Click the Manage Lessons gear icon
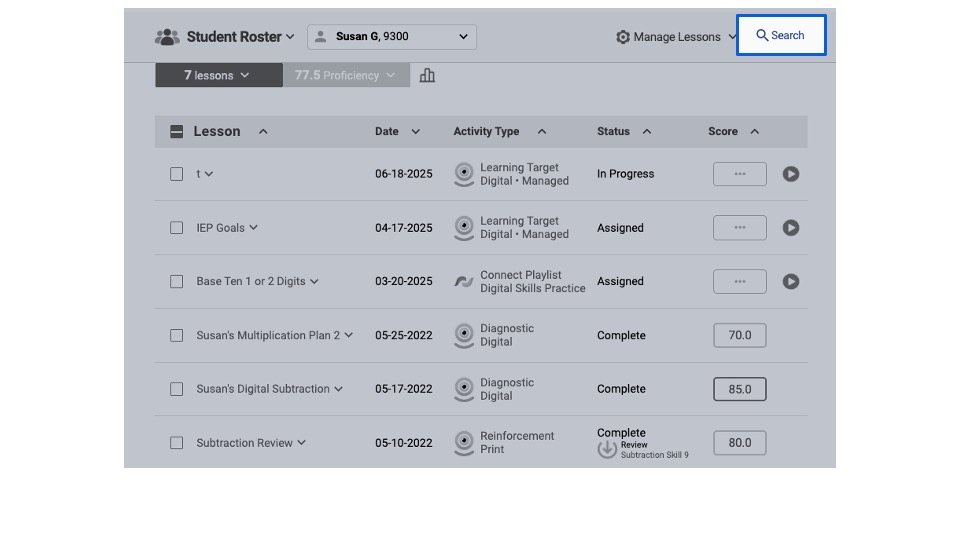Viewport: 960px width, 540px height. click(x=623, y=37)
